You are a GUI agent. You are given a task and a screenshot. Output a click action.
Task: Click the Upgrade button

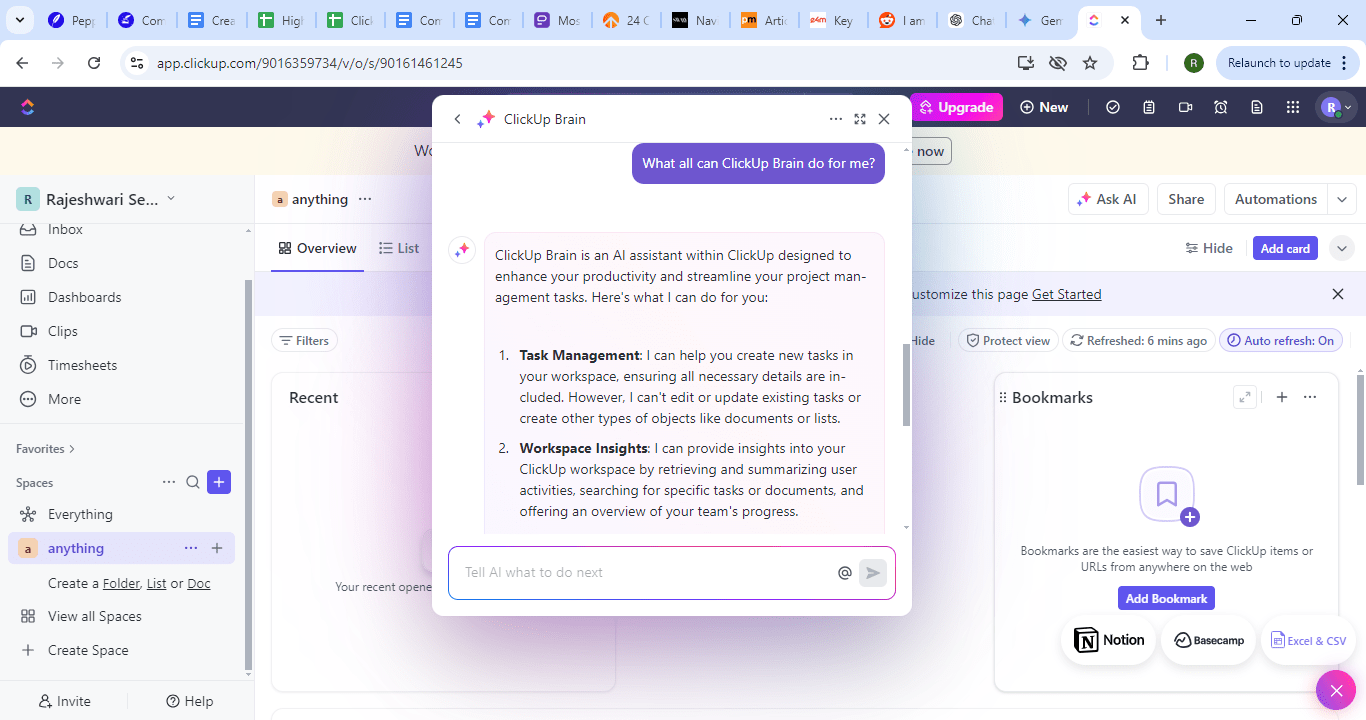pyautogui.click(x=957, y=107)
